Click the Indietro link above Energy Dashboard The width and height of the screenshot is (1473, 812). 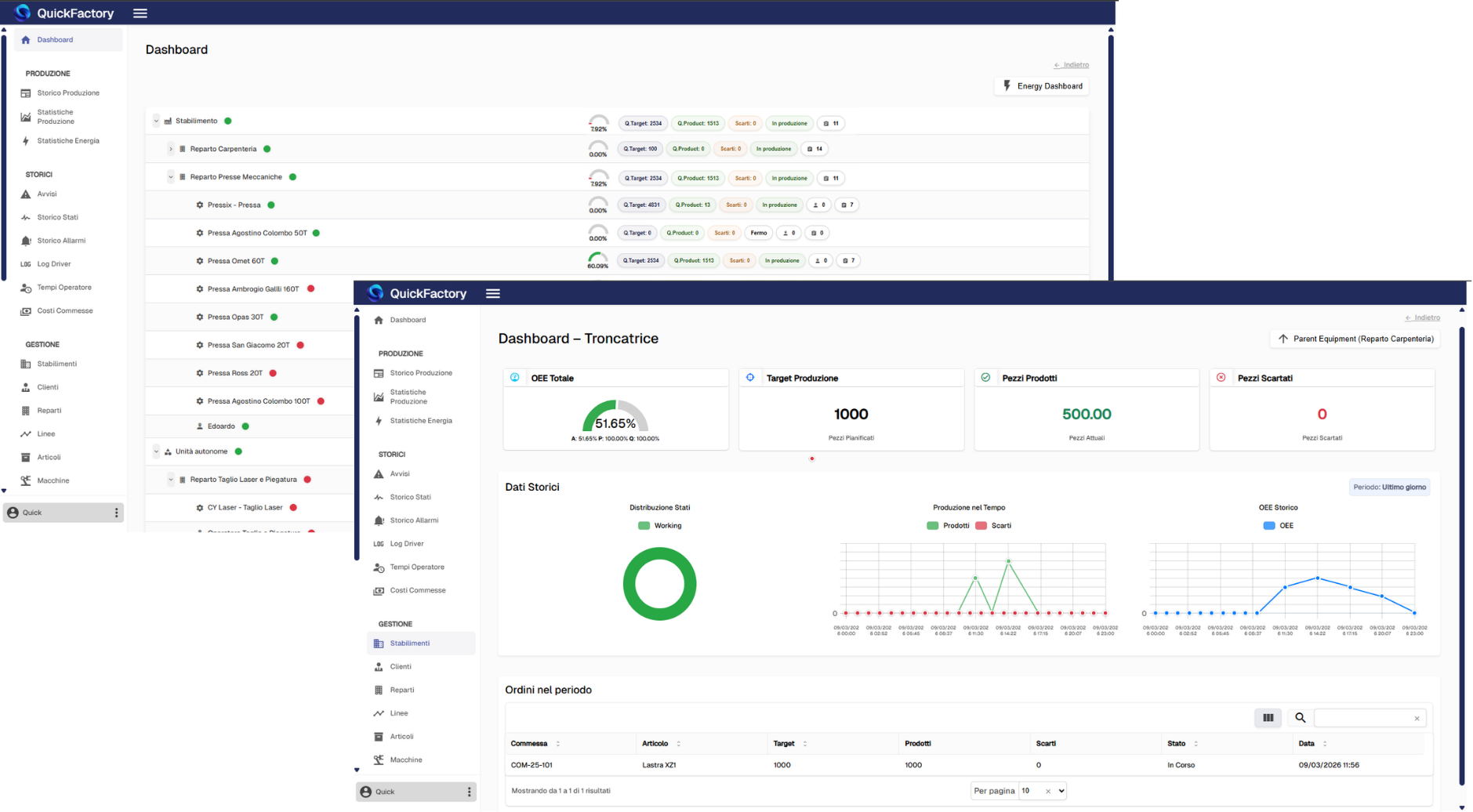[x=1071, y=65]
